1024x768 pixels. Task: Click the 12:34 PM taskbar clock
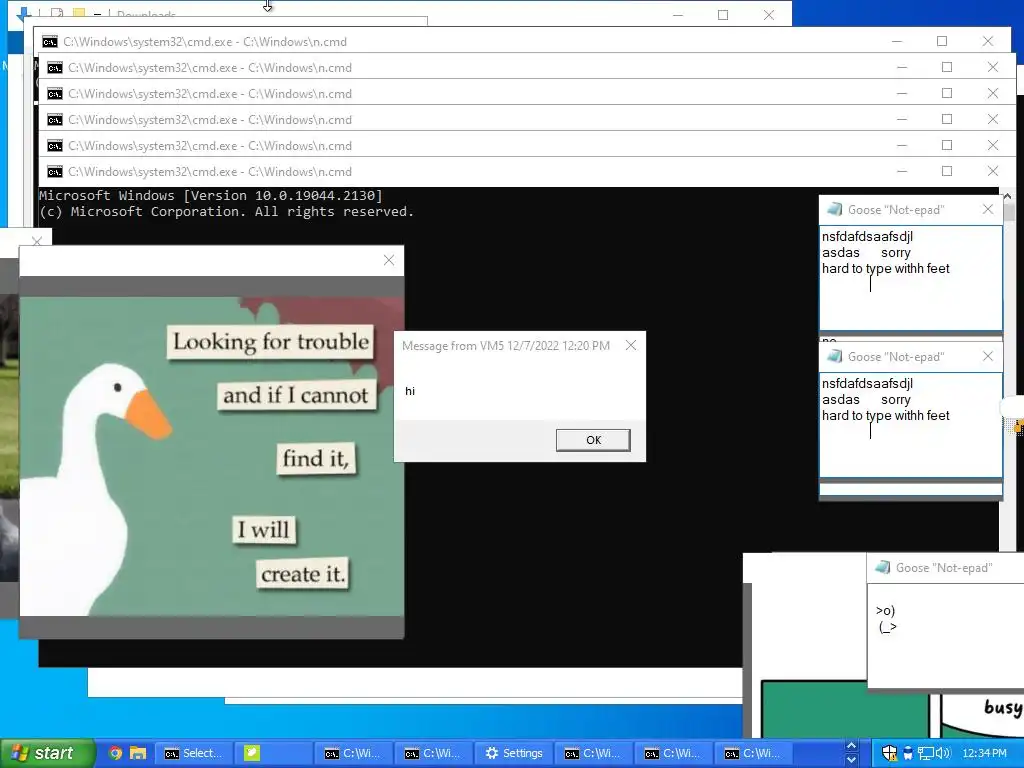click(x=984, y=753)
